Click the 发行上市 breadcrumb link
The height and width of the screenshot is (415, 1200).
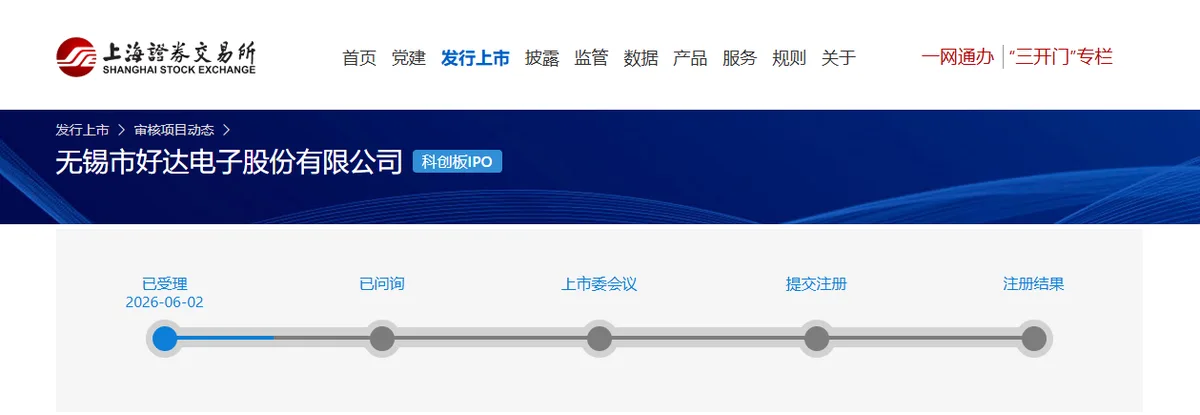pyautogui.click(x=82, y=130)
